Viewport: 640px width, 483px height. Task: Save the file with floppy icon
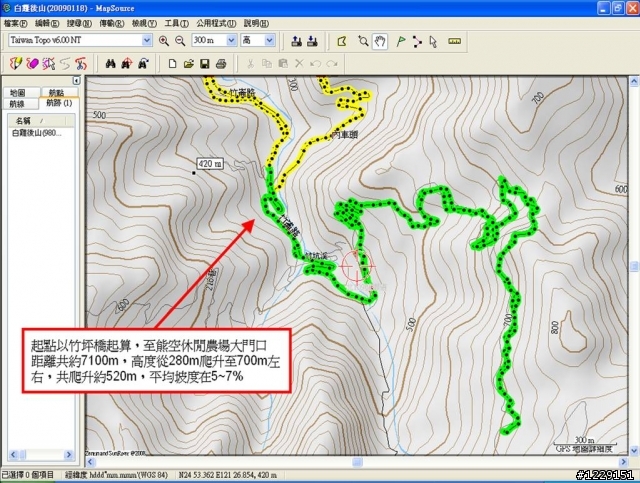click(205, 64)
